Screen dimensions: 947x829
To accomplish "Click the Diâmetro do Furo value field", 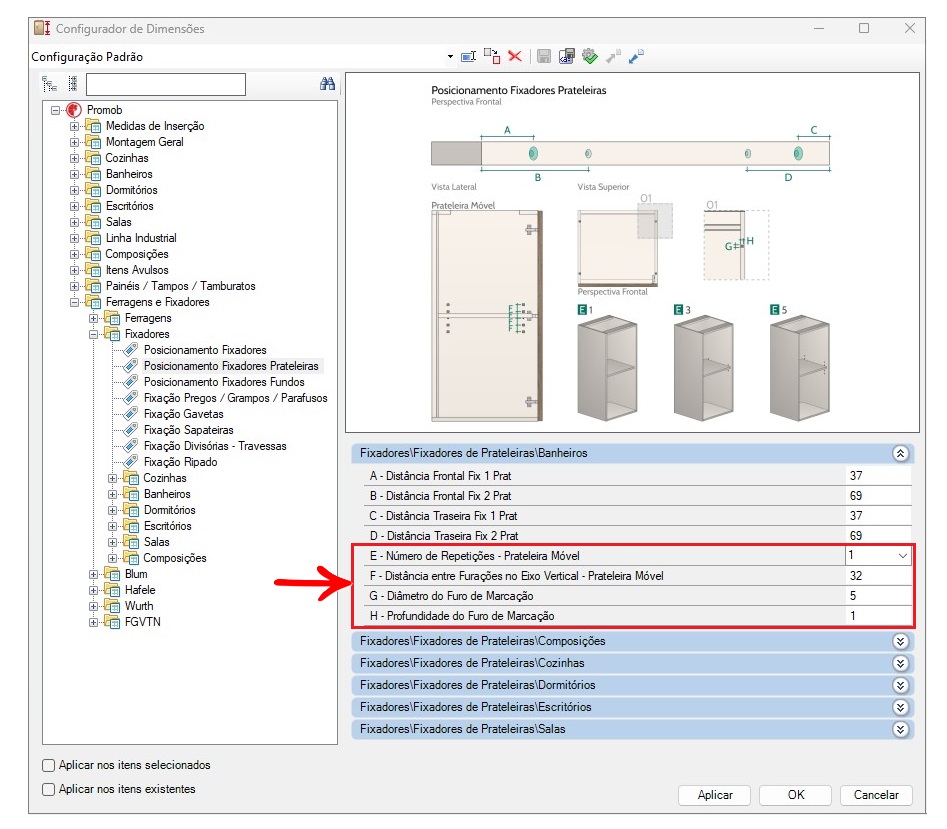I will (878, 596).
